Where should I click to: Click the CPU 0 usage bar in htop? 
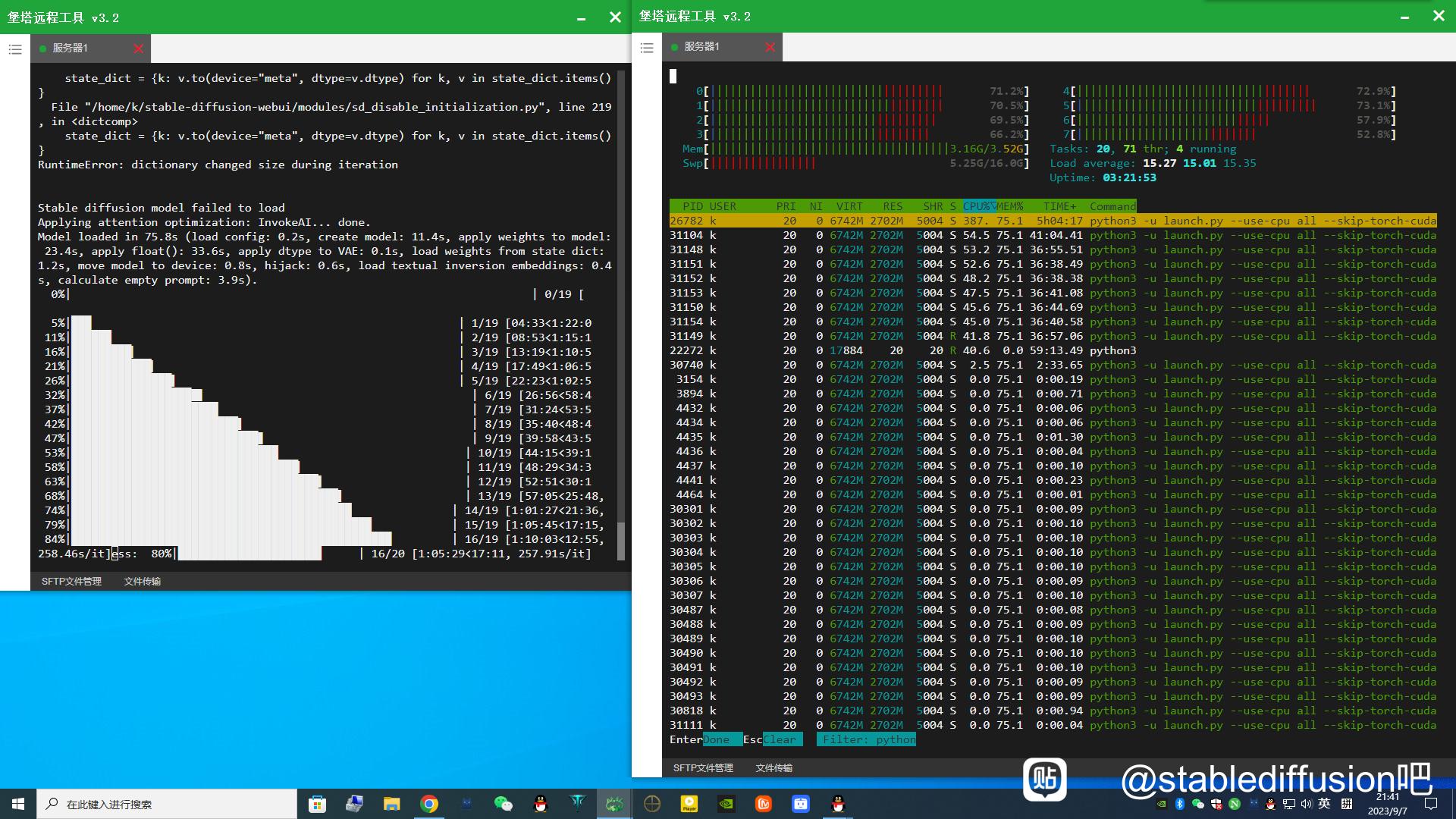(862, 91)
